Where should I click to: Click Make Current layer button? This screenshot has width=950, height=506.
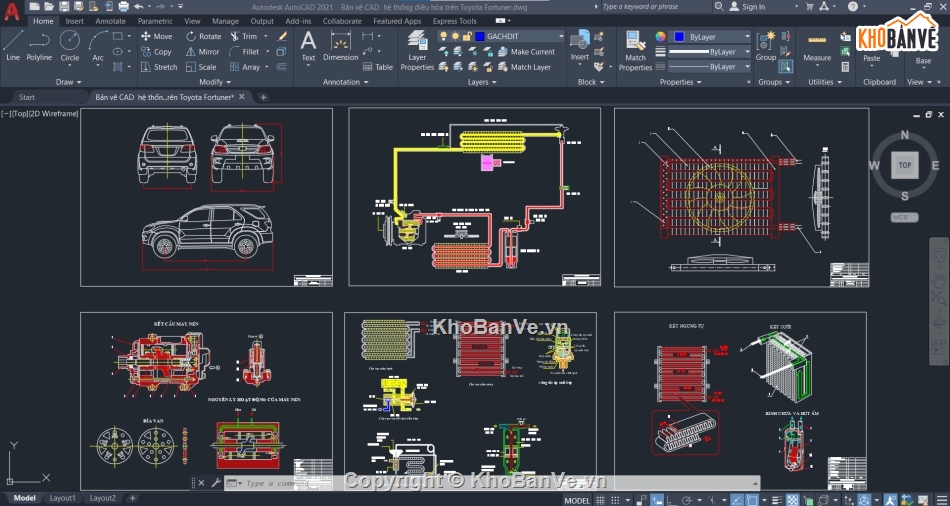(526, 52)
